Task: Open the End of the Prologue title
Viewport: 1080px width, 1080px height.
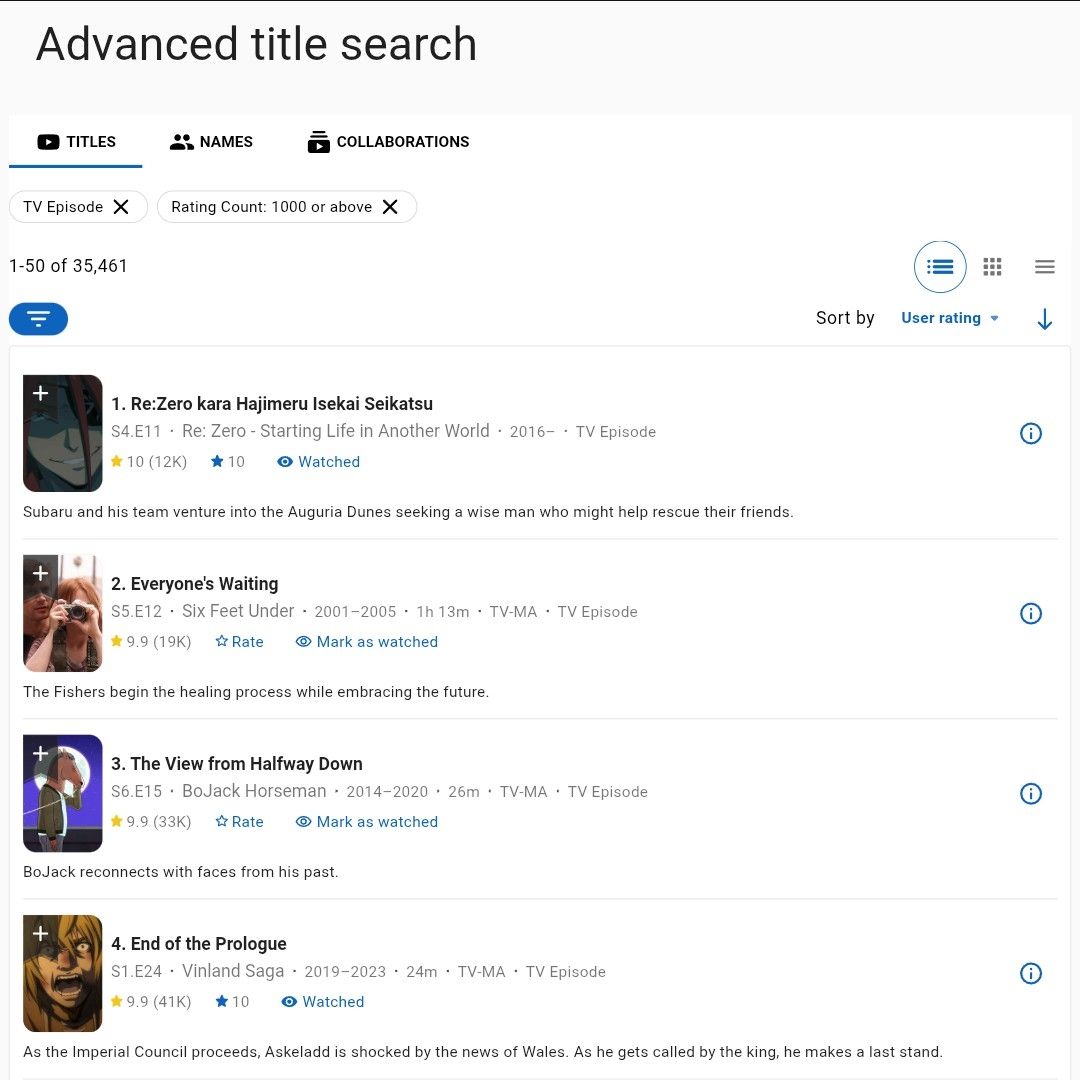Action: click(x=199, y=944)
